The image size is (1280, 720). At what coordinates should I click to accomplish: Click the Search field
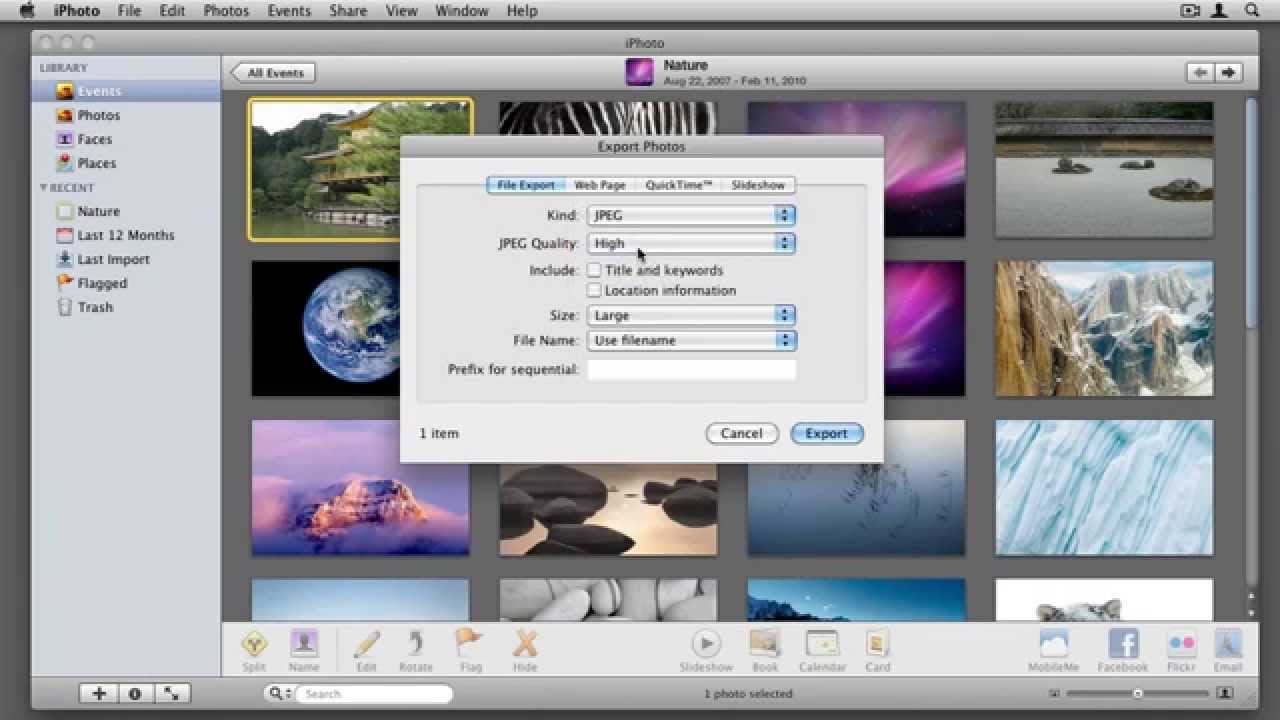click(x=372, y=693)
